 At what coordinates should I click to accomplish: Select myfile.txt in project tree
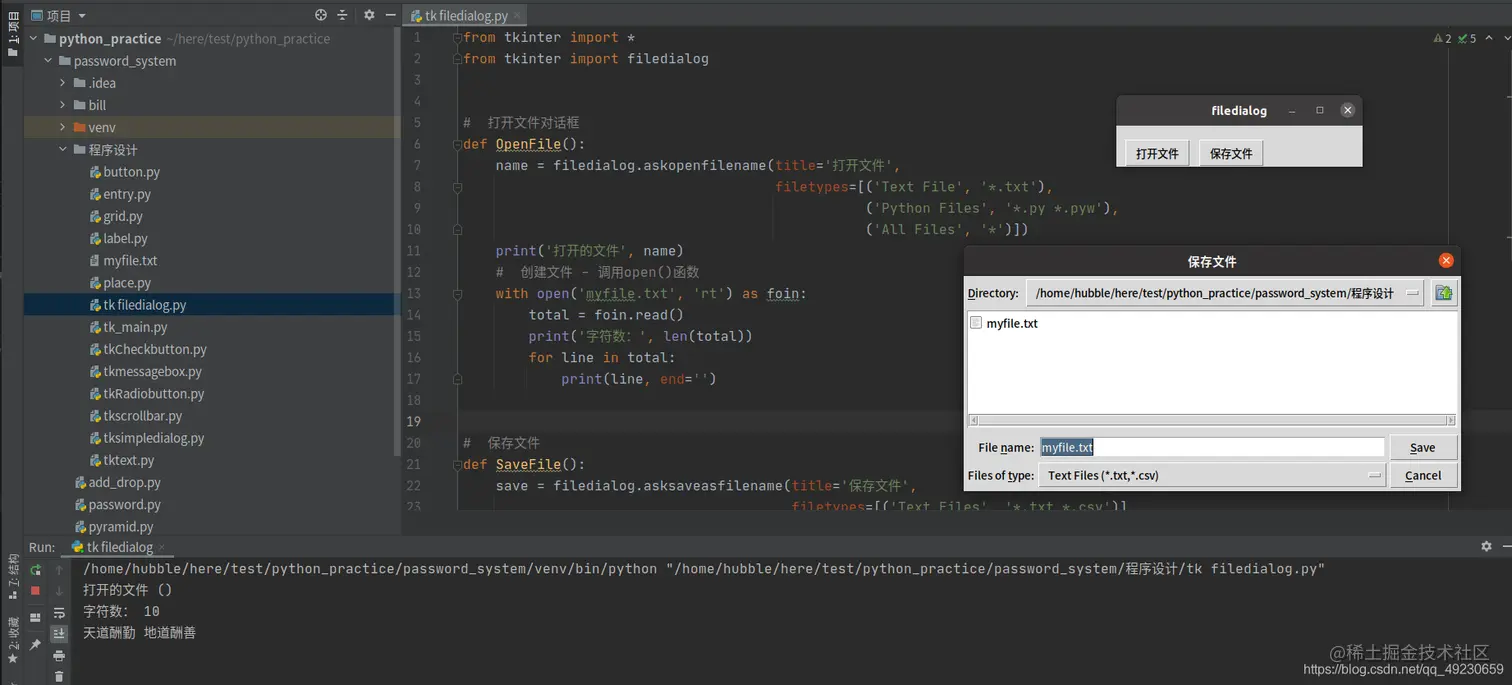[130, 260]
